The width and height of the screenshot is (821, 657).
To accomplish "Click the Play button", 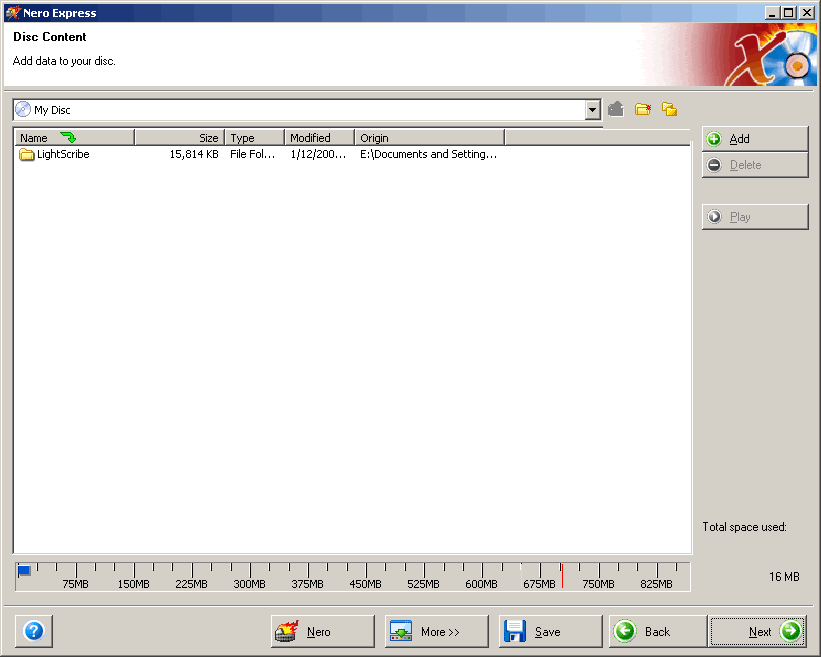I will 755,217.
